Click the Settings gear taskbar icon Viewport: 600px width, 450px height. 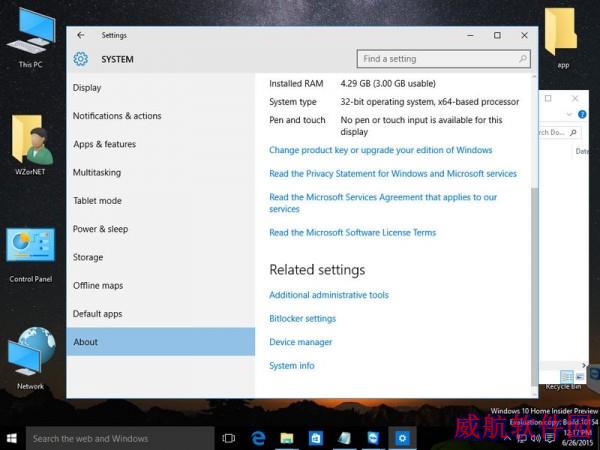(402, 439)
